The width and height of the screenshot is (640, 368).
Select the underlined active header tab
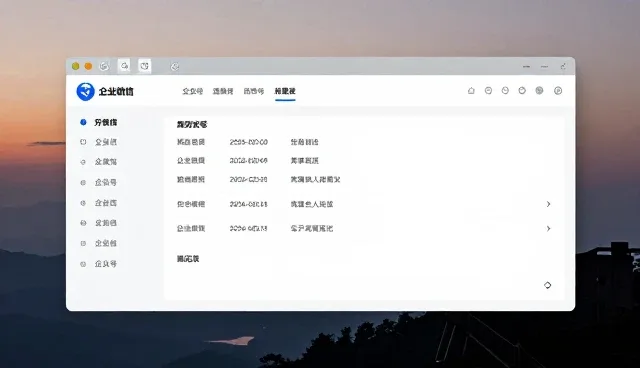[285, 91]
